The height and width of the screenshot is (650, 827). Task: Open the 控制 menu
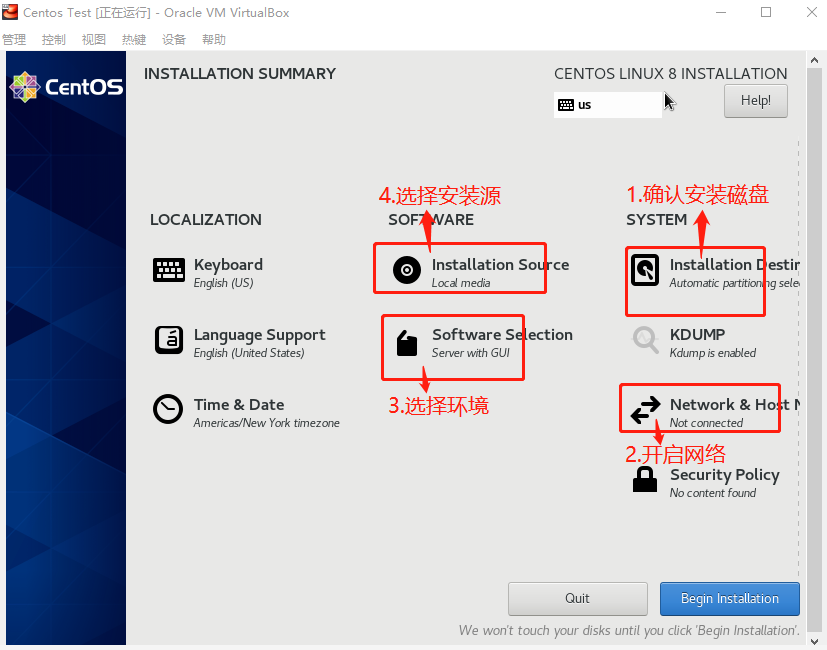54,40
